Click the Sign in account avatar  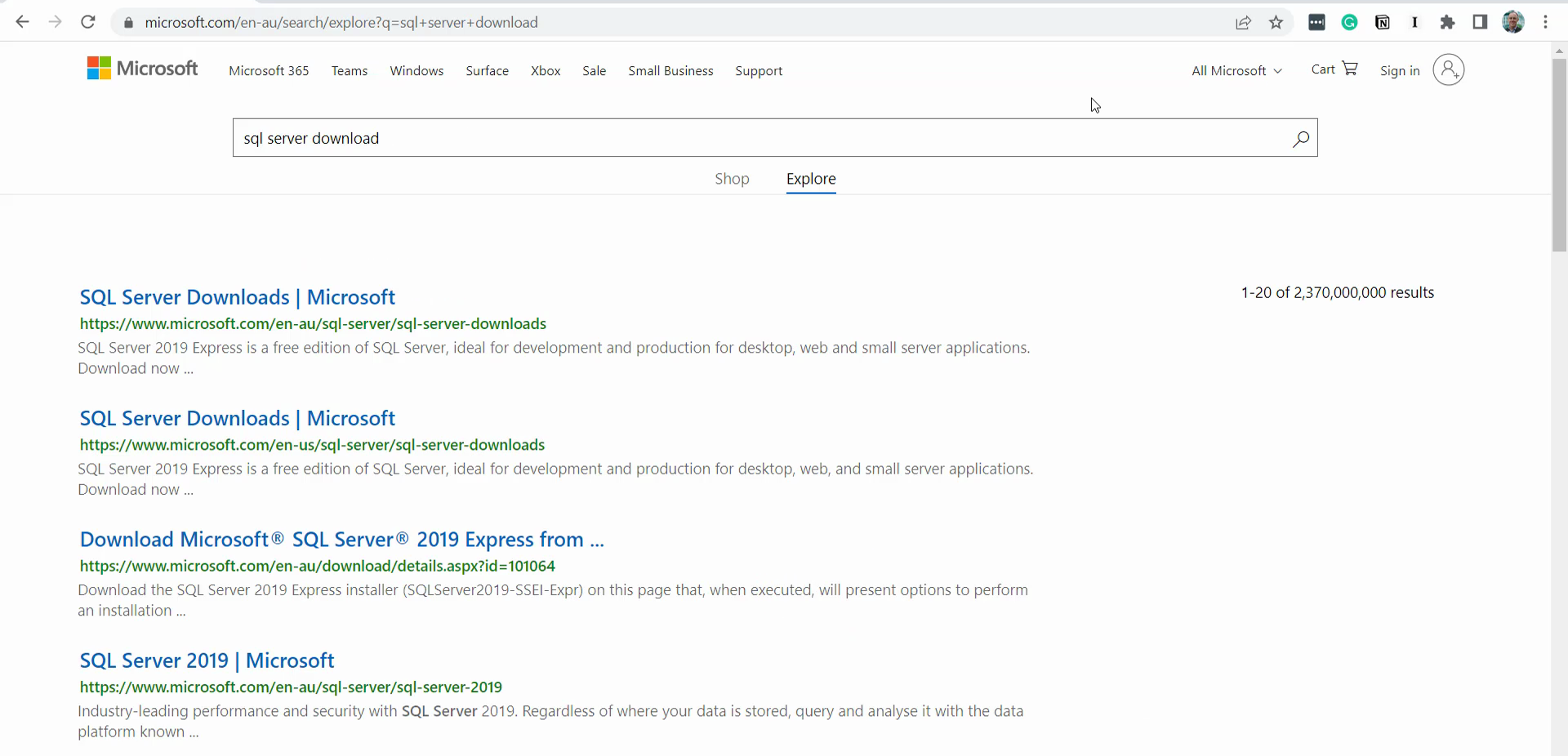click(1448, 70)
